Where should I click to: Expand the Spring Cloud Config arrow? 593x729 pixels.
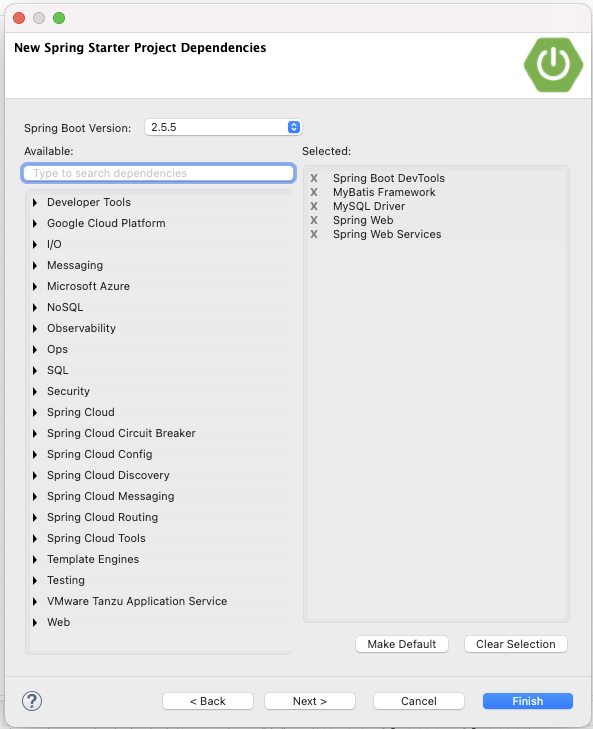[35, 454]
